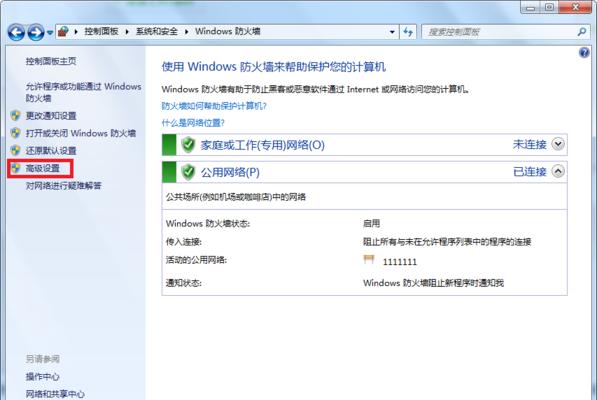Expand arrow after 系统和安全 breadcrumb
The height and width of the screenshot is (400, 597).
click(x=186, y=32)
